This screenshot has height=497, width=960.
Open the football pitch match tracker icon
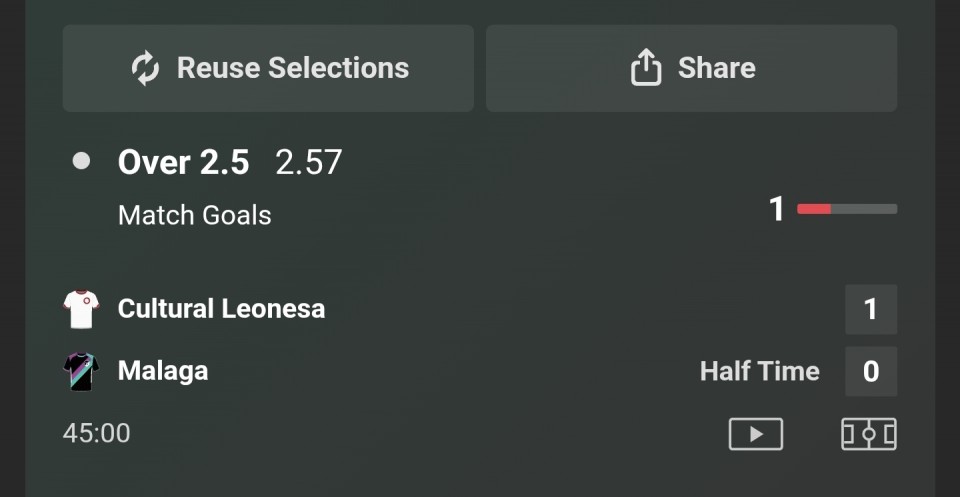[868, 434]
